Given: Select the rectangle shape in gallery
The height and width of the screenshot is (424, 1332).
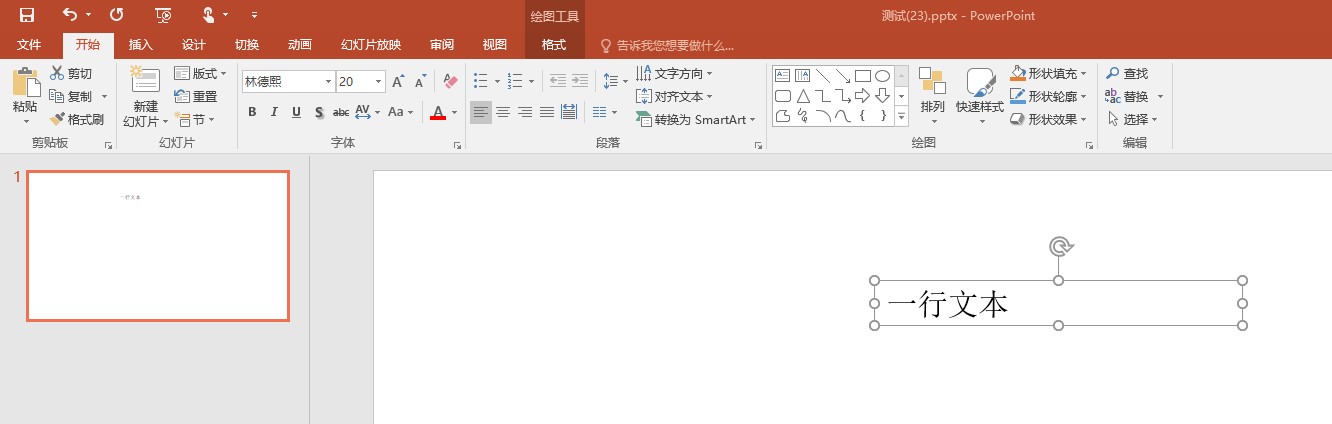Looking at the screenshot, I should point(863,75).
